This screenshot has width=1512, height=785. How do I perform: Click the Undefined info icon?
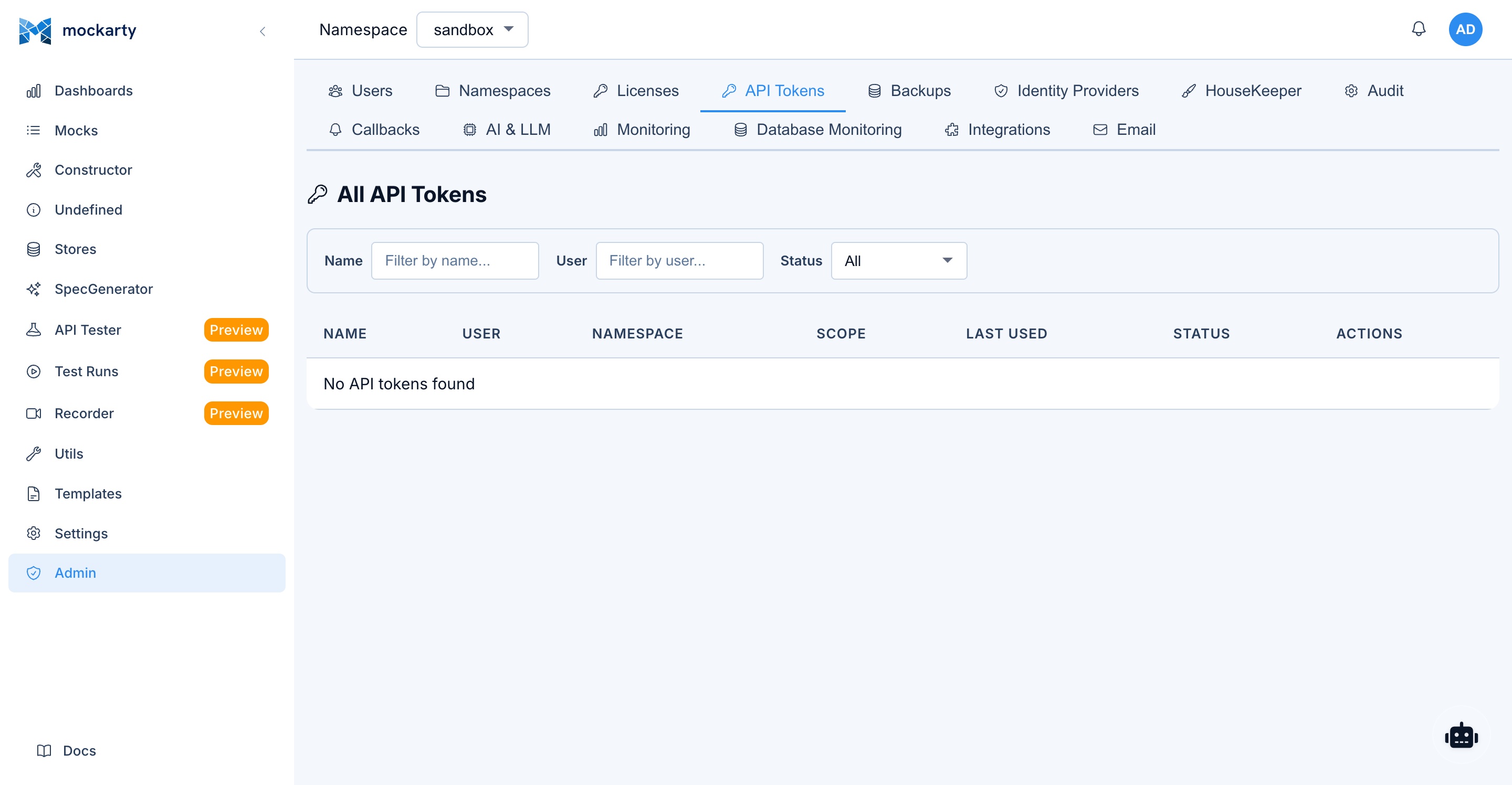[34, 209]
